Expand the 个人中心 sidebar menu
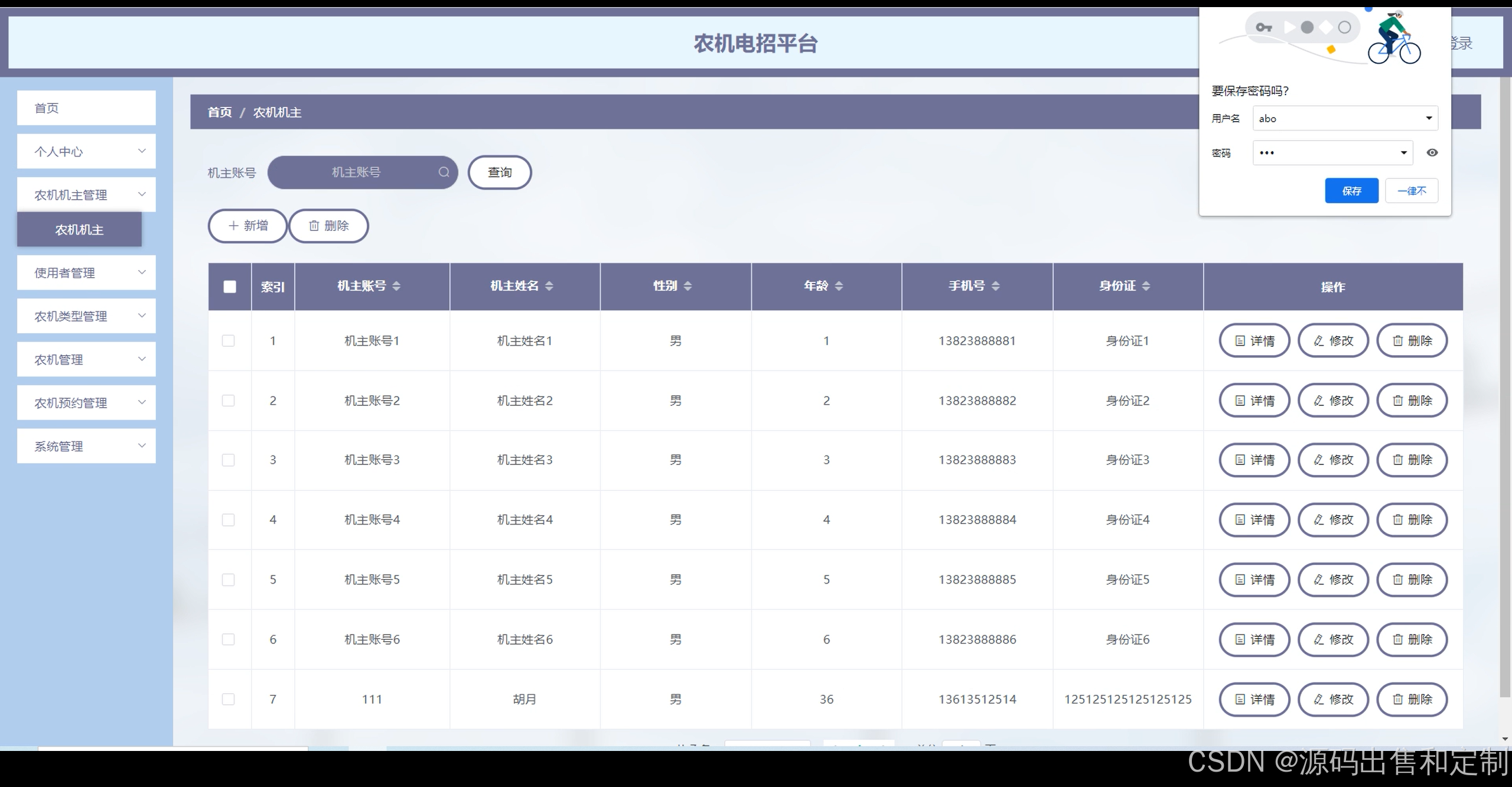1512x787 pixels. (x=86, y=151)
